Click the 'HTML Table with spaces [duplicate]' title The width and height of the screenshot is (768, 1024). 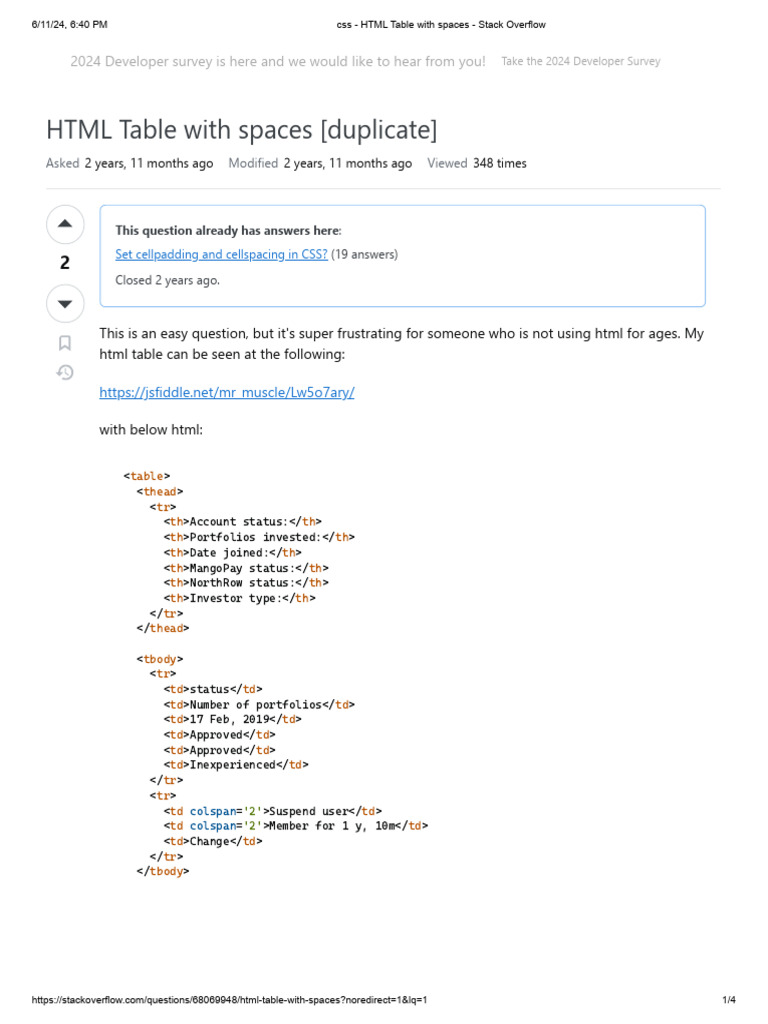(x=241, y=130)
